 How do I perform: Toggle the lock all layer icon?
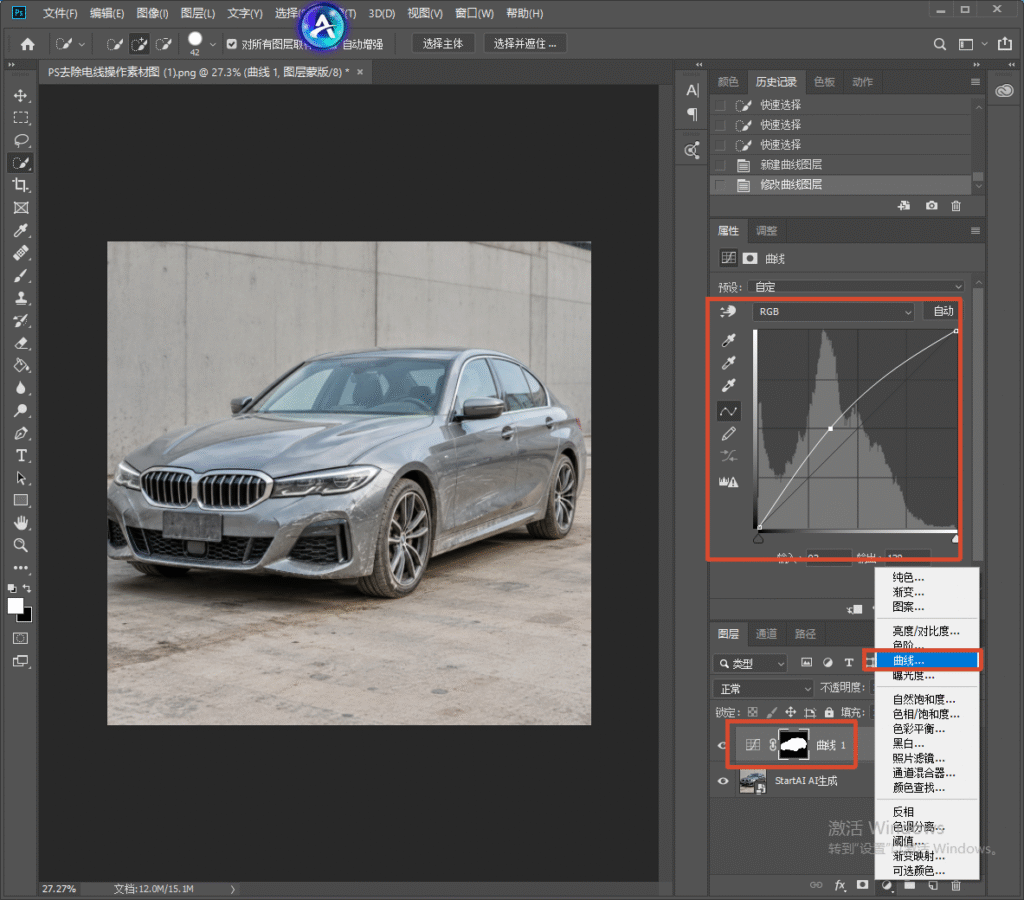pos(829,713)
